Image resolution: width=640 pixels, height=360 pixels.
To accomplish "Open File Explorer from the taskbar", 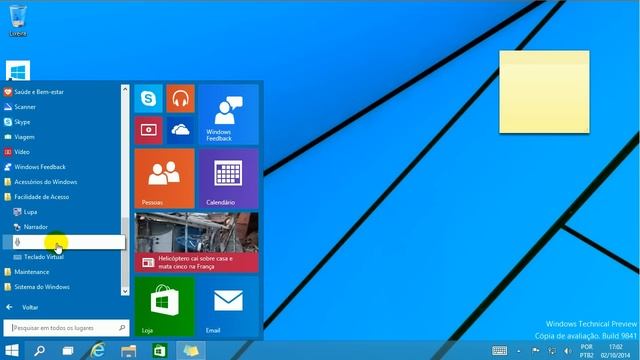I will [129, 351].
